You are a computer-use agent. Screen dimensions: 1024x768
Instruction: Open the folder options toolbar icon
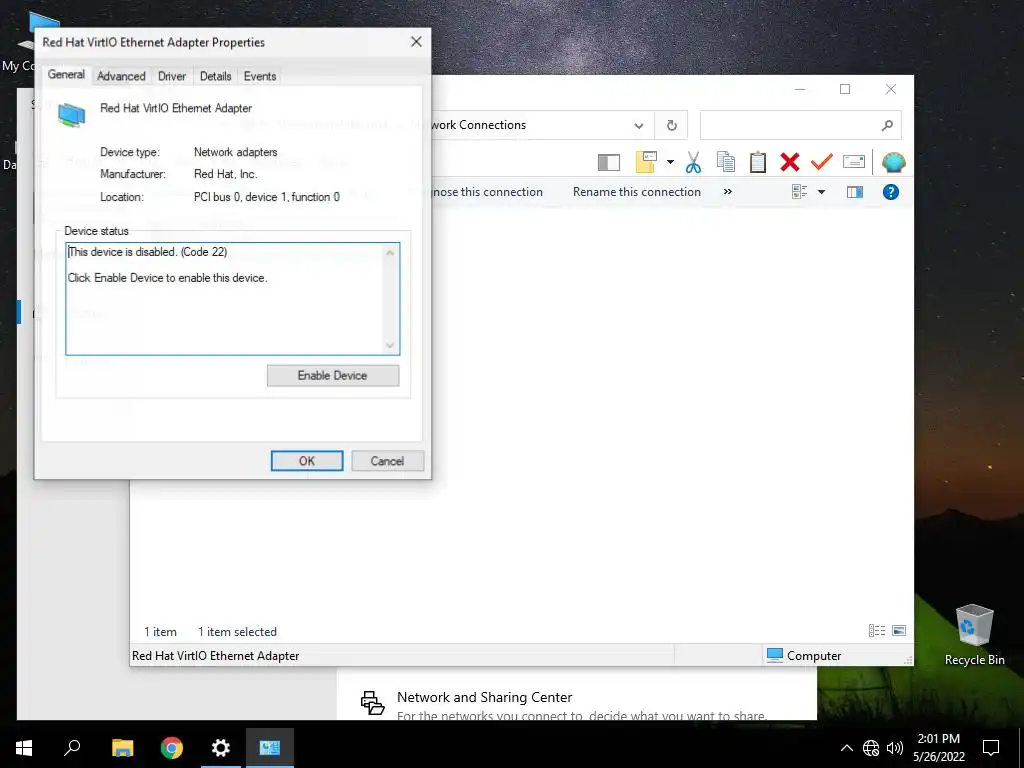click(646, 162)
